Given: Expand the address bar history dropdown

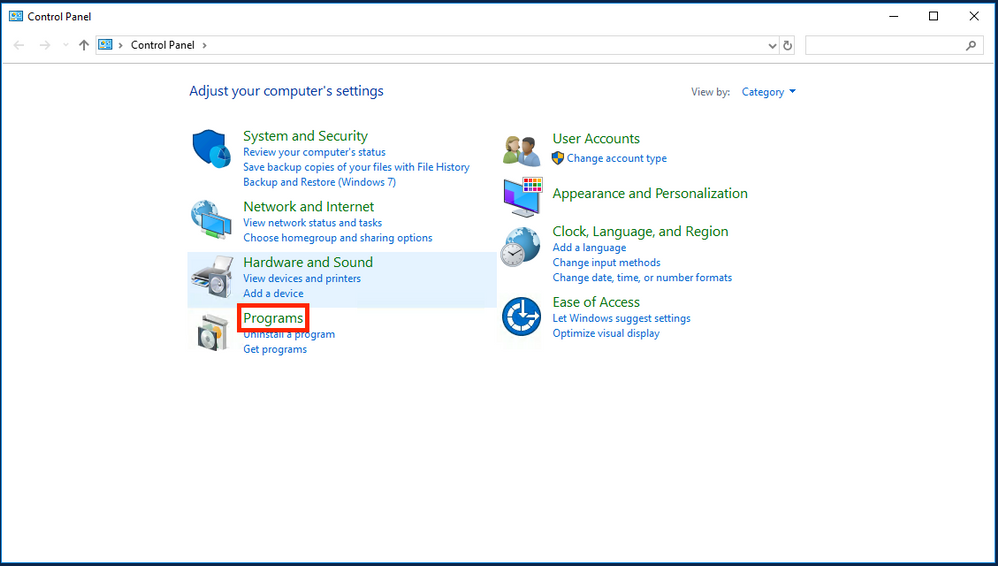Looking at the screenshot, I should pos(772,45).
